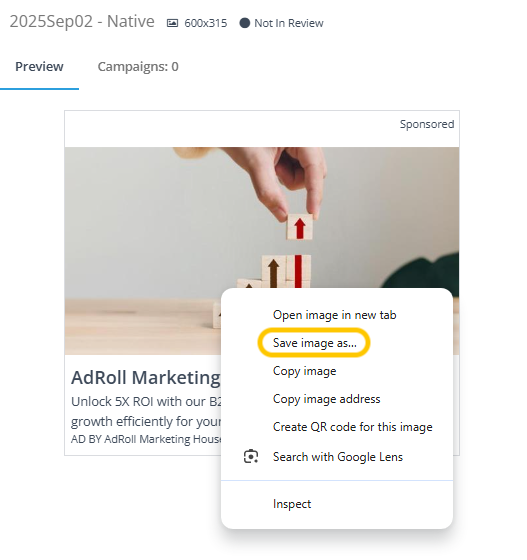Image resolution: width=527 pixels, height=560 pixels.
Task: Choose Copy image from context menu
Action: pyautogui.click(x=305, y=371)
